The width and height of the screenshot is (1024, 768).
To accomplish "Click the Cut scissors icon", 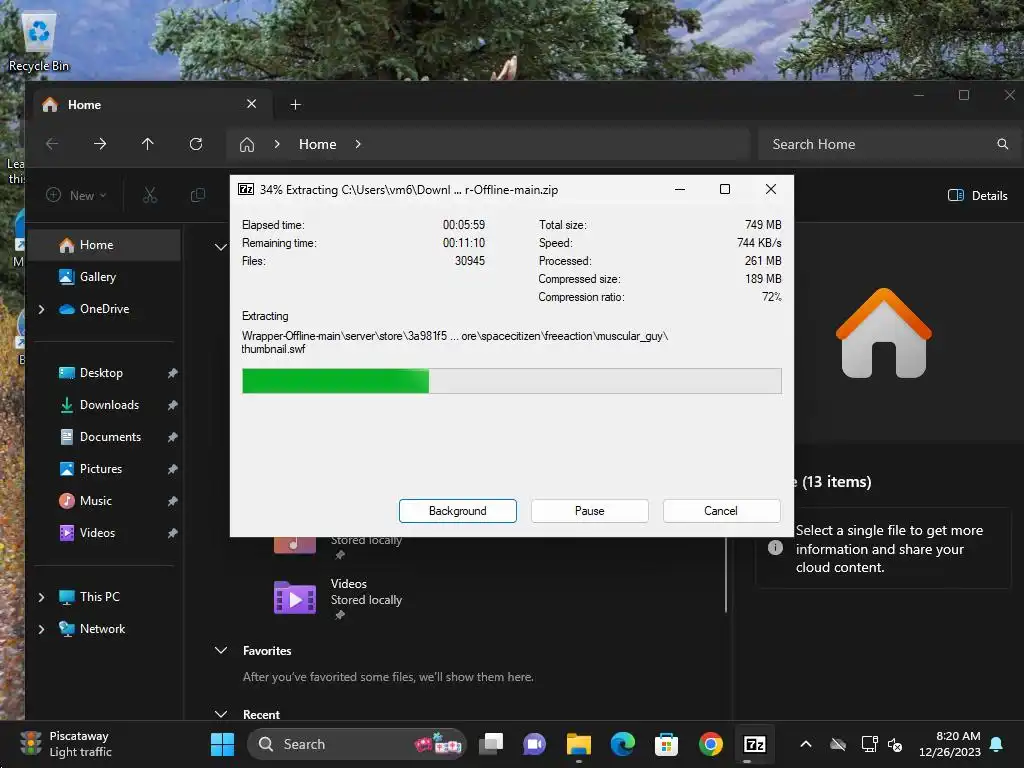I will [150, 195].
